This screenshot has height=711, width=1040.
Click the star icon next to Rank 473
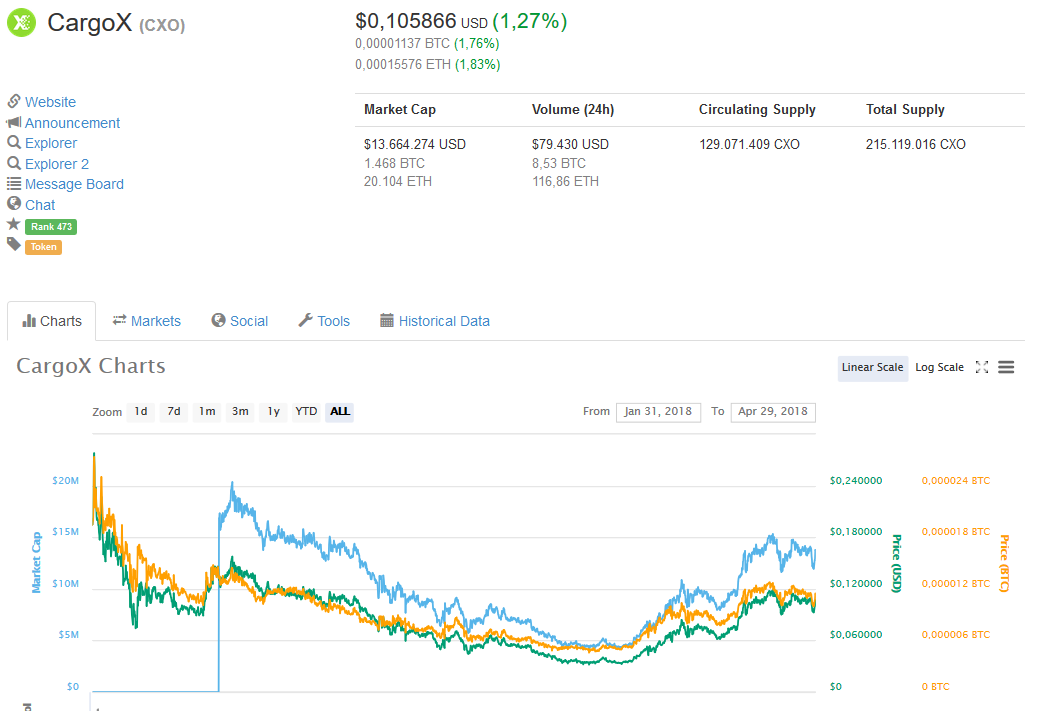[14, 224]
